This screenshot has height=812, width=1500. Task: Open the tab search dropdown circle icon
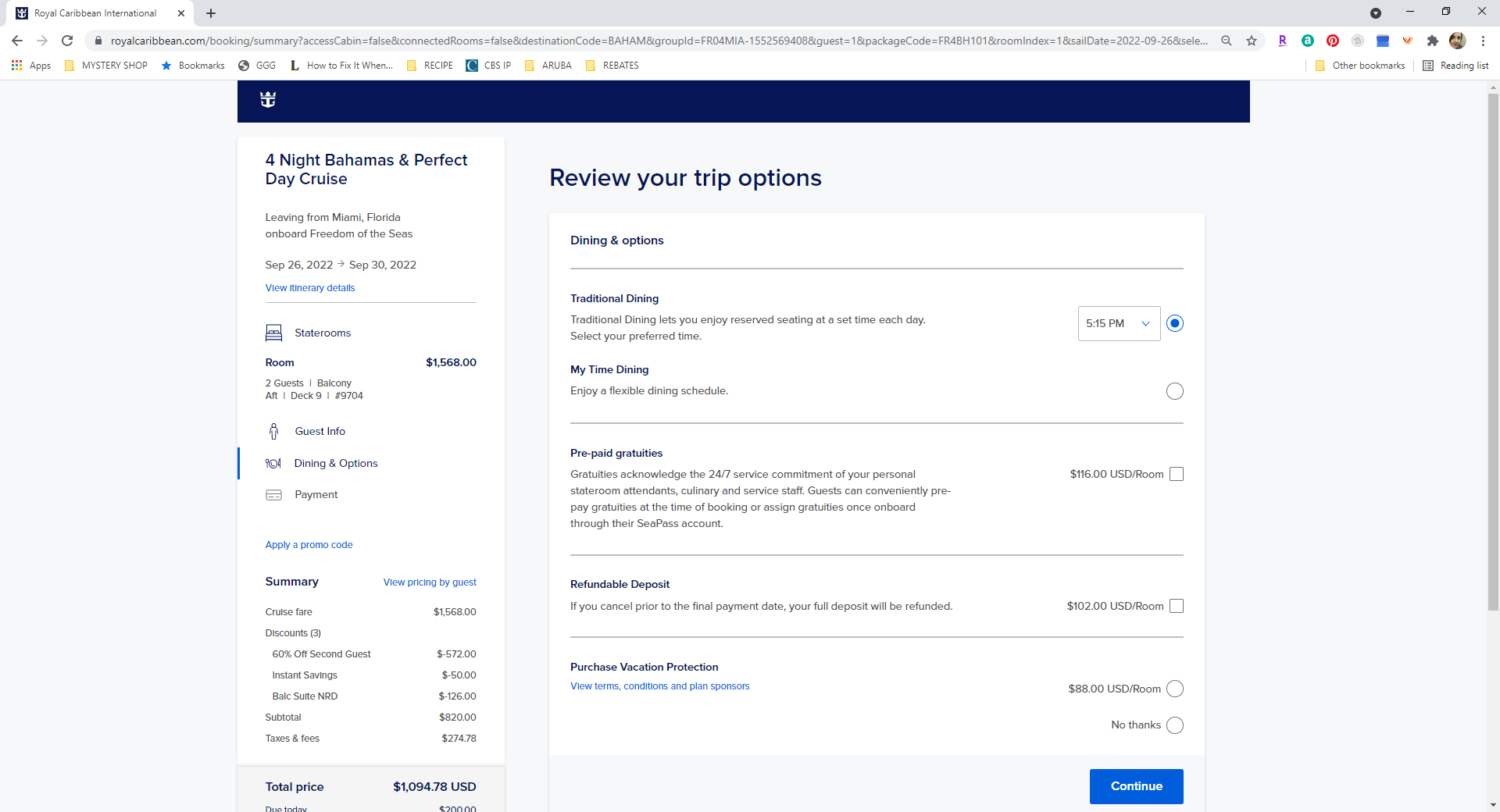click(1376, 13)
